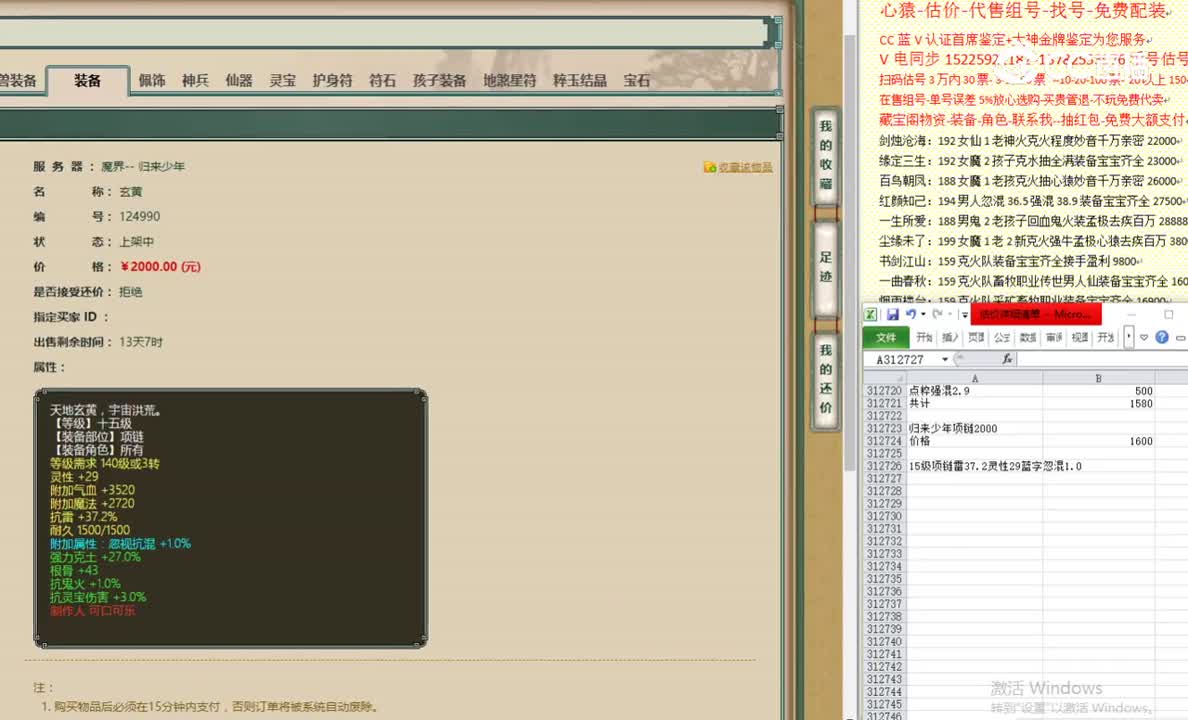Open the Customize Quick Access Toolbar dropdown
Screen dimensions: 1188x720
(964, 314)
